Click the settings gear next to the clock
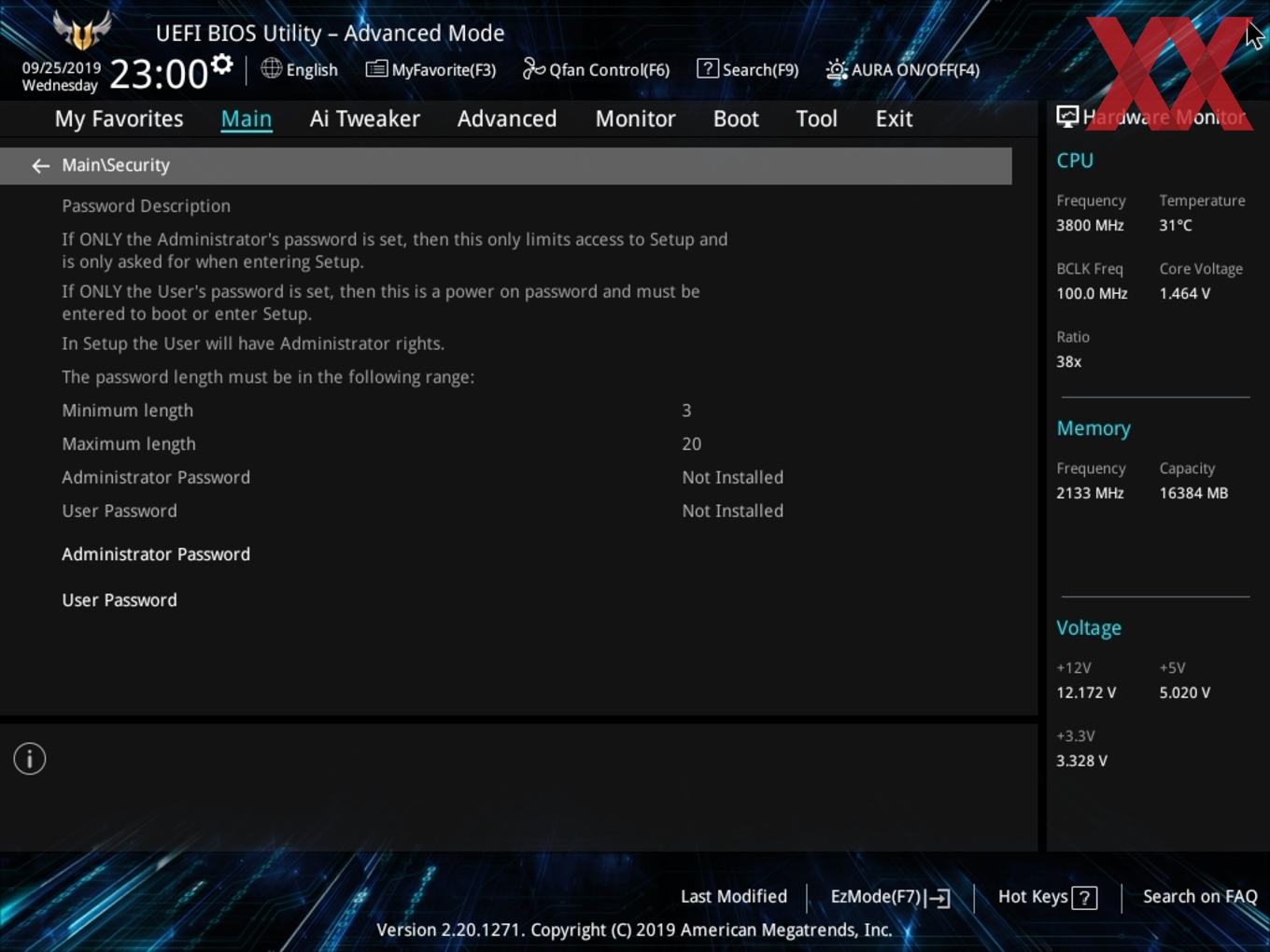Image resolution: width=1270 pixels, height=952 pixels. (x=221, y=64)
